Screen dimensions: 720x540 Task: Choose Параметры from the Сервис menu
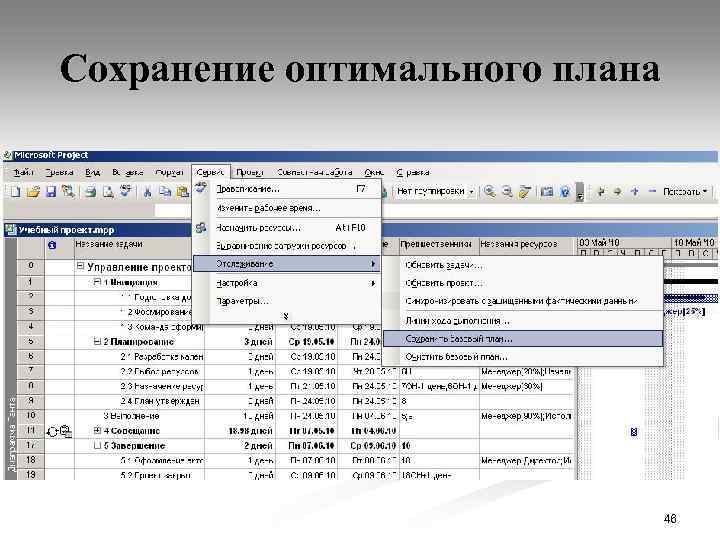[x=286, y=301]
